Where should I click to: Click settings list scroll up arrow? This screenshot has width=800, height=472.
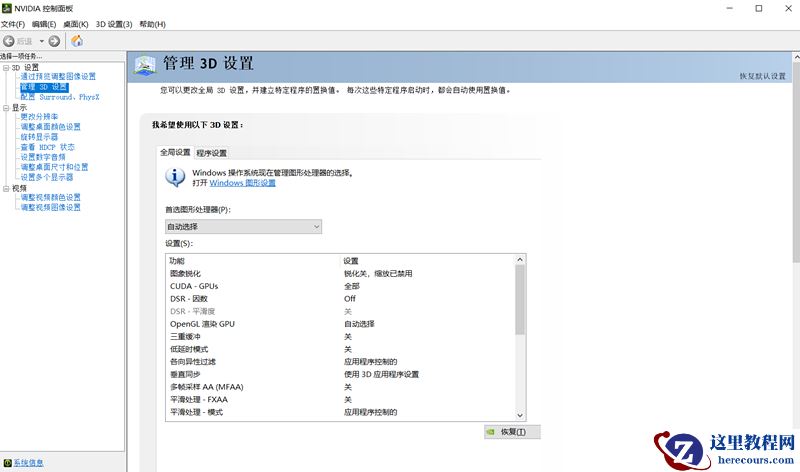point(520,259)
